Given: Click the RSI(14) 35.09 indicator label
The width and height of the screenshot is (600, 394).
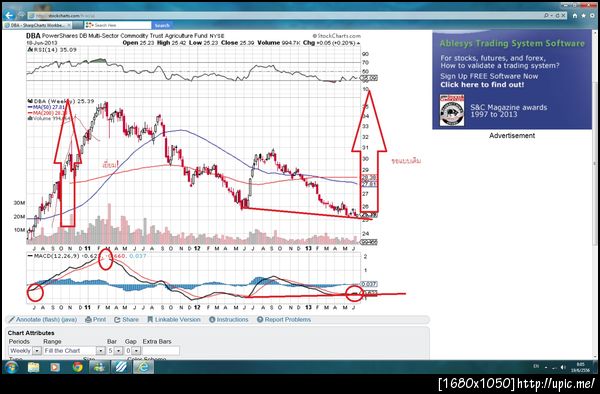Looking at the screenshot, I should tap(53, 50).
